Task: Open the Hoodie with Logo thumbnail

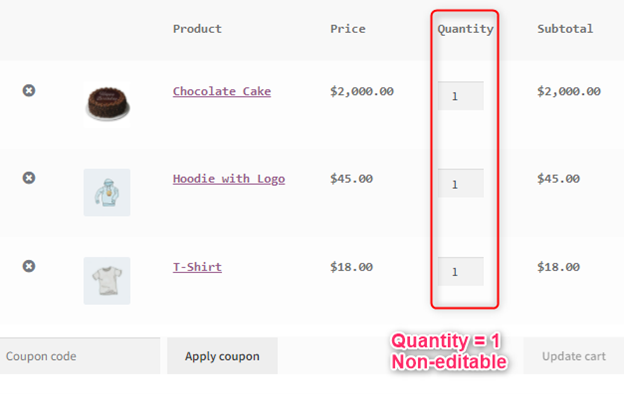Action: [107, 193]
